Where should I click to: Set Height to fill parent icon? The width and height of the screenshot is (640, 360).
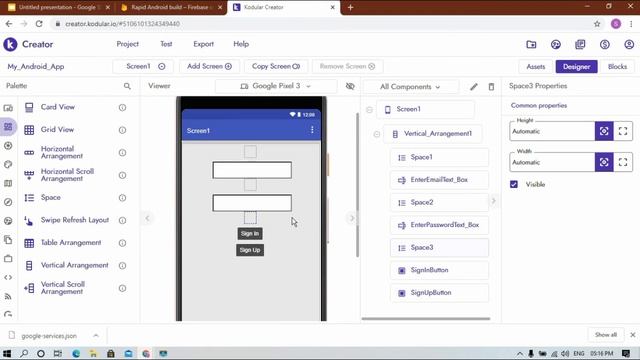pos(623,131)
